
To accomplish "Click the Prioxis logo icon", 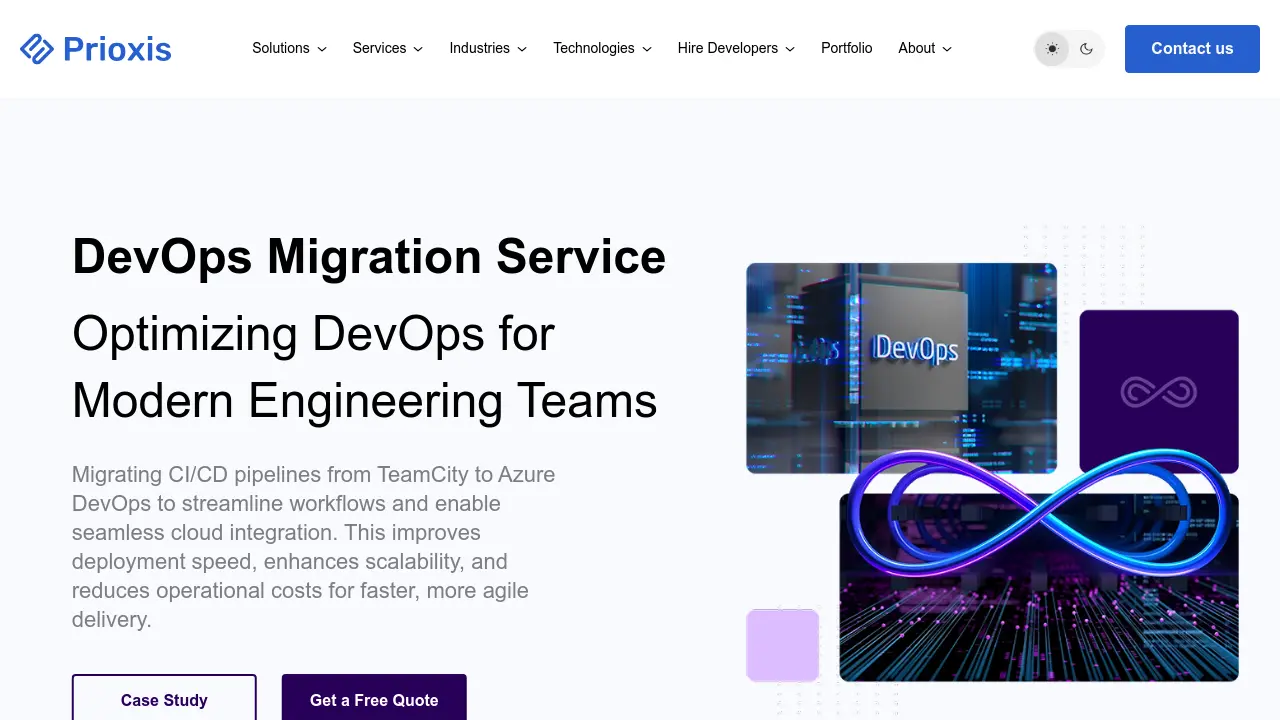I will [x=37, y=48].
